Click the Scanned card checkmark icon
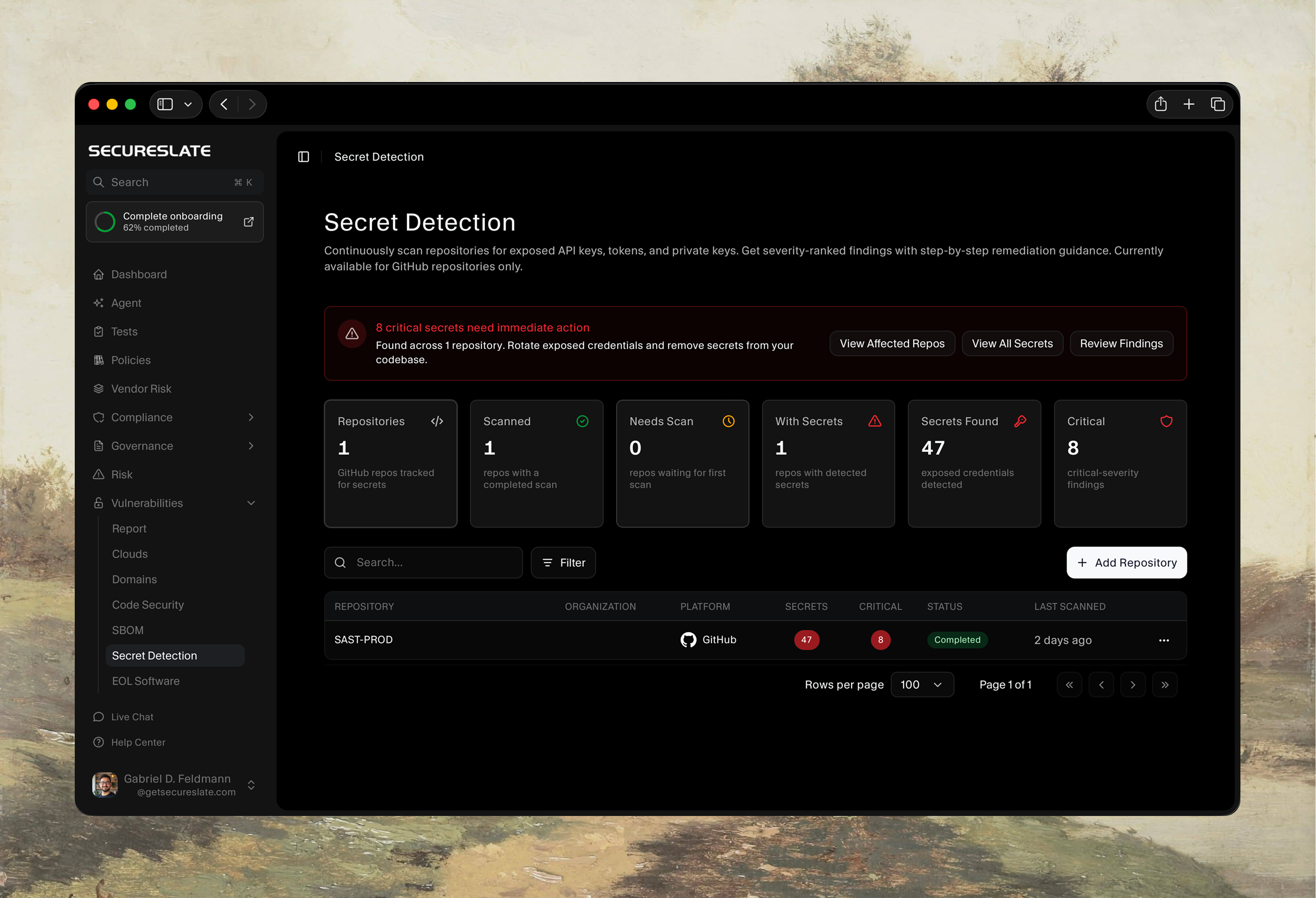Screen dimensions: 1316x898 coord(582,421)
